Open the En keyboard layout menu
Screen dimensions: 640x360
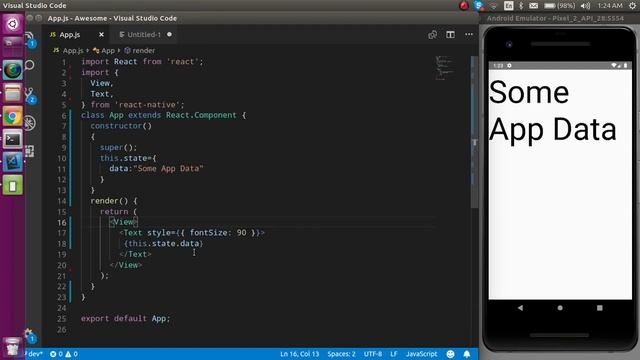pos(509,5)
